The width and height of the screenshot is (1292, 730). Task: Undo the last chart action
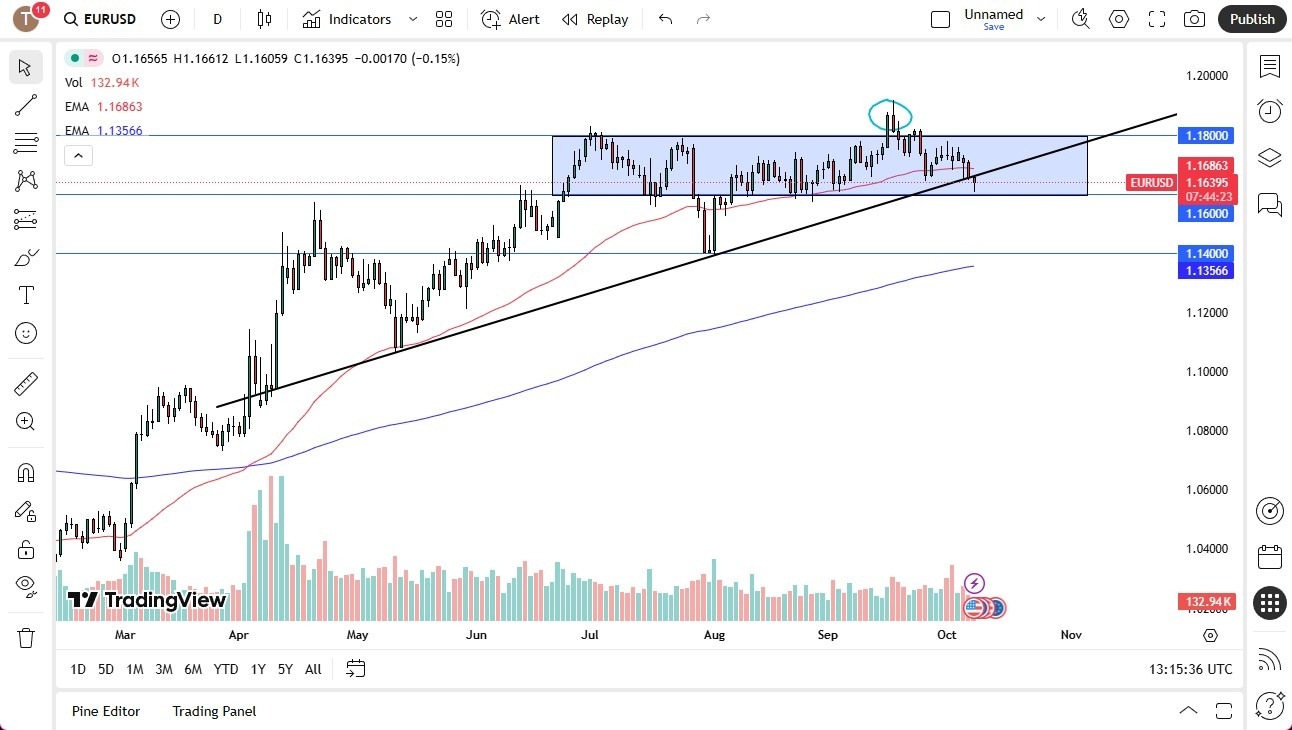(x=665, y=19)
